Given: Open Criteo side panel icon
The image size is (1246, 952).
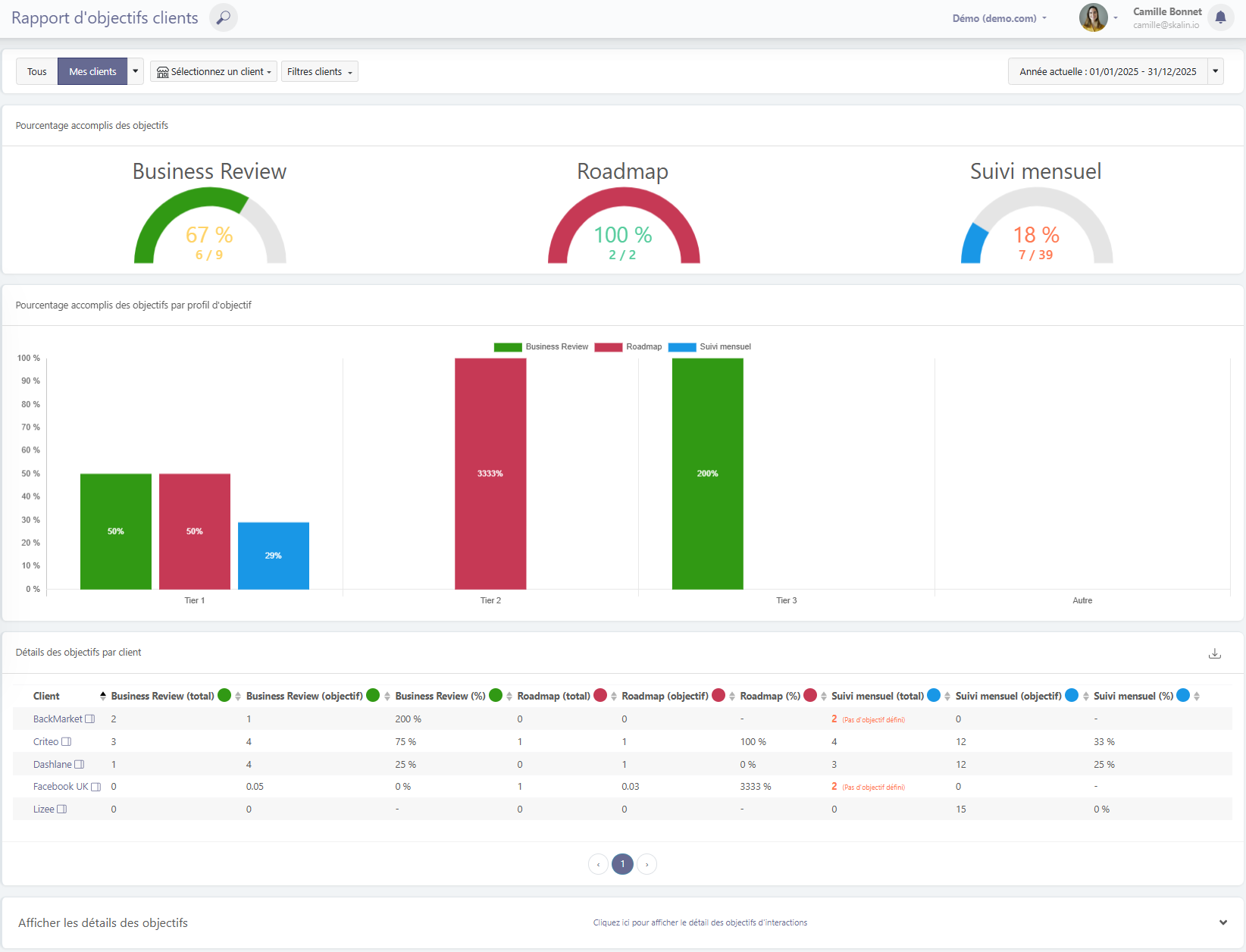Looking at the screenshot, I should click(x=67, y=742).
